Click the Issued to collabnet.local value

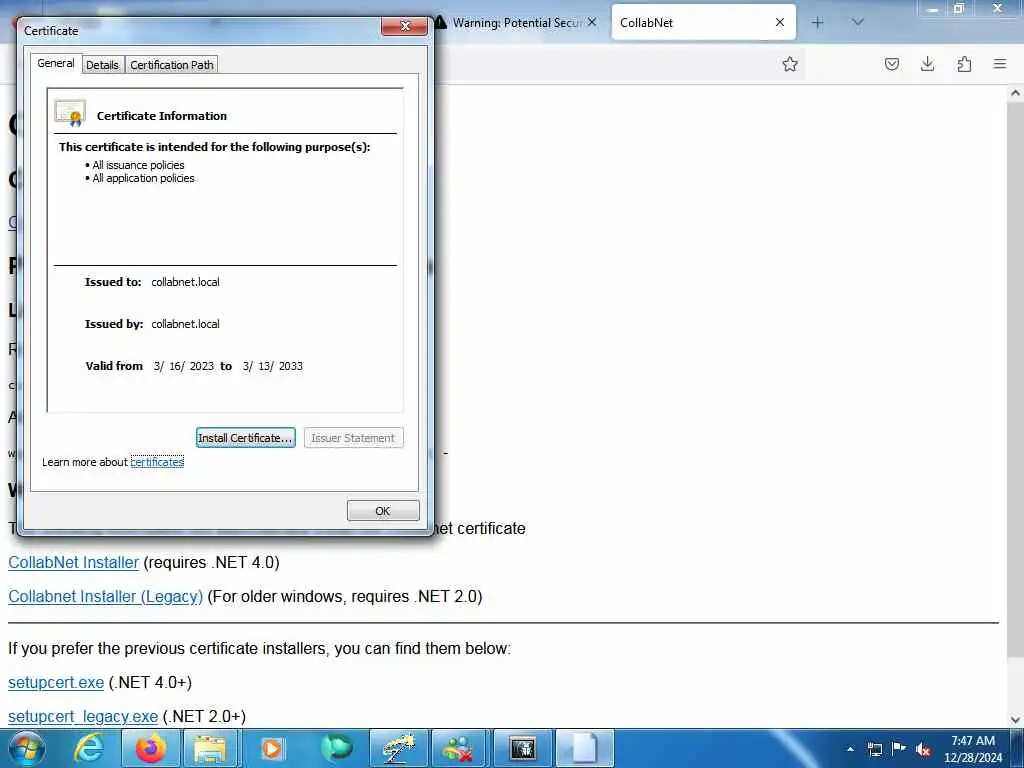(x=185, y=282)
